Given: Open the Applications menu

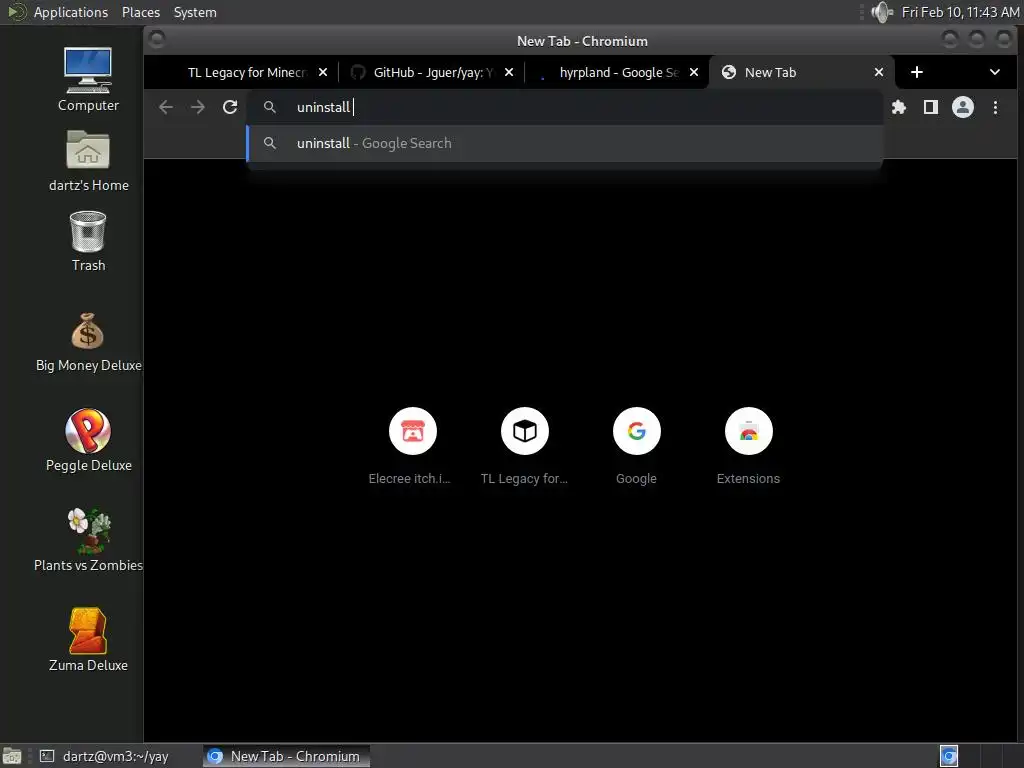Looking at the screenshot, I should coord(71,12).
